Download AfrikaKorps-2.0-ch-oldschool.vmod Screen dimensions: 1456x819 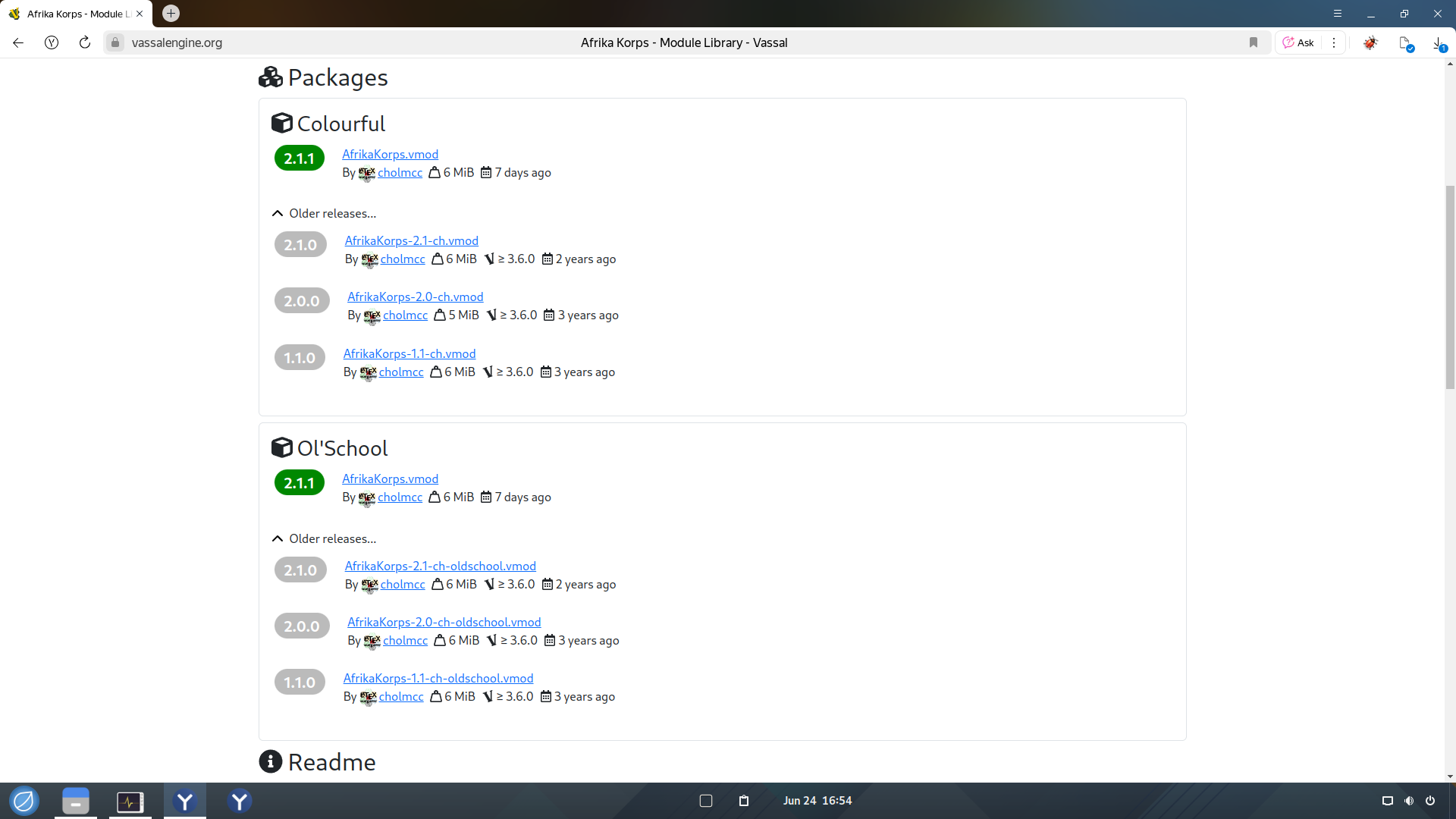click(444, 622)
